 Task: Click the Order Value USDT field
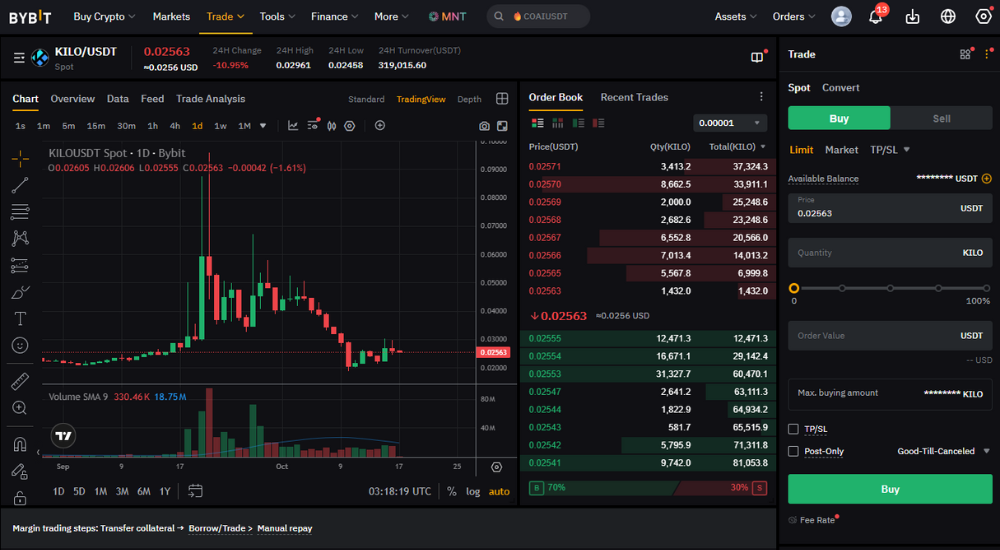(890, 336)
